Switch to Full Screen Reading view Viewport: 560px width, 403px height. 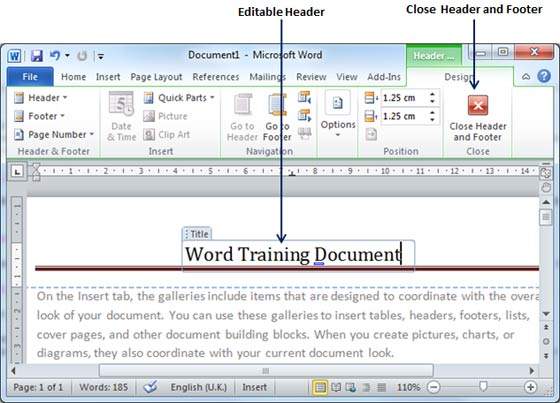[x=336, y=387]
